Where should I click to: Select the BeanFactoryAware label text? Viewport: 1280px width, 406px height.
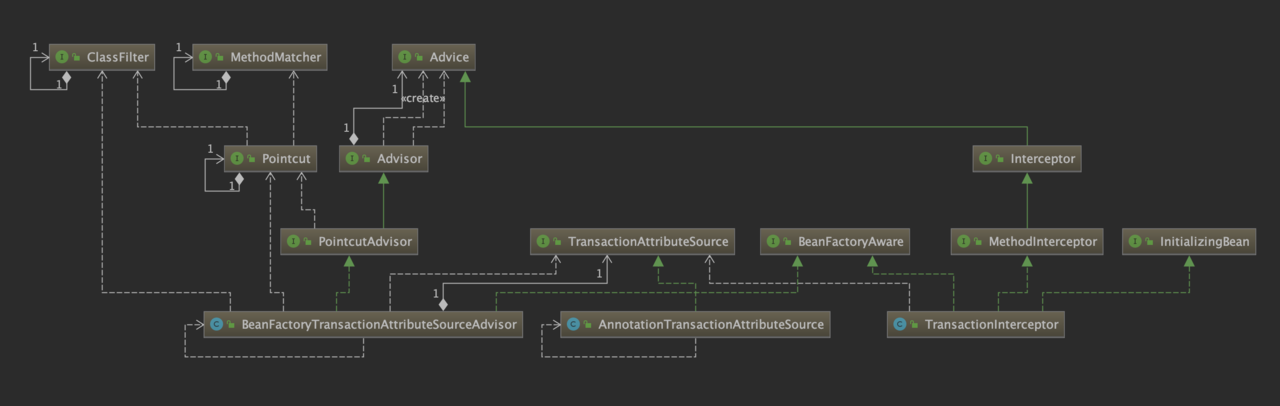click(x=851, y=241)
